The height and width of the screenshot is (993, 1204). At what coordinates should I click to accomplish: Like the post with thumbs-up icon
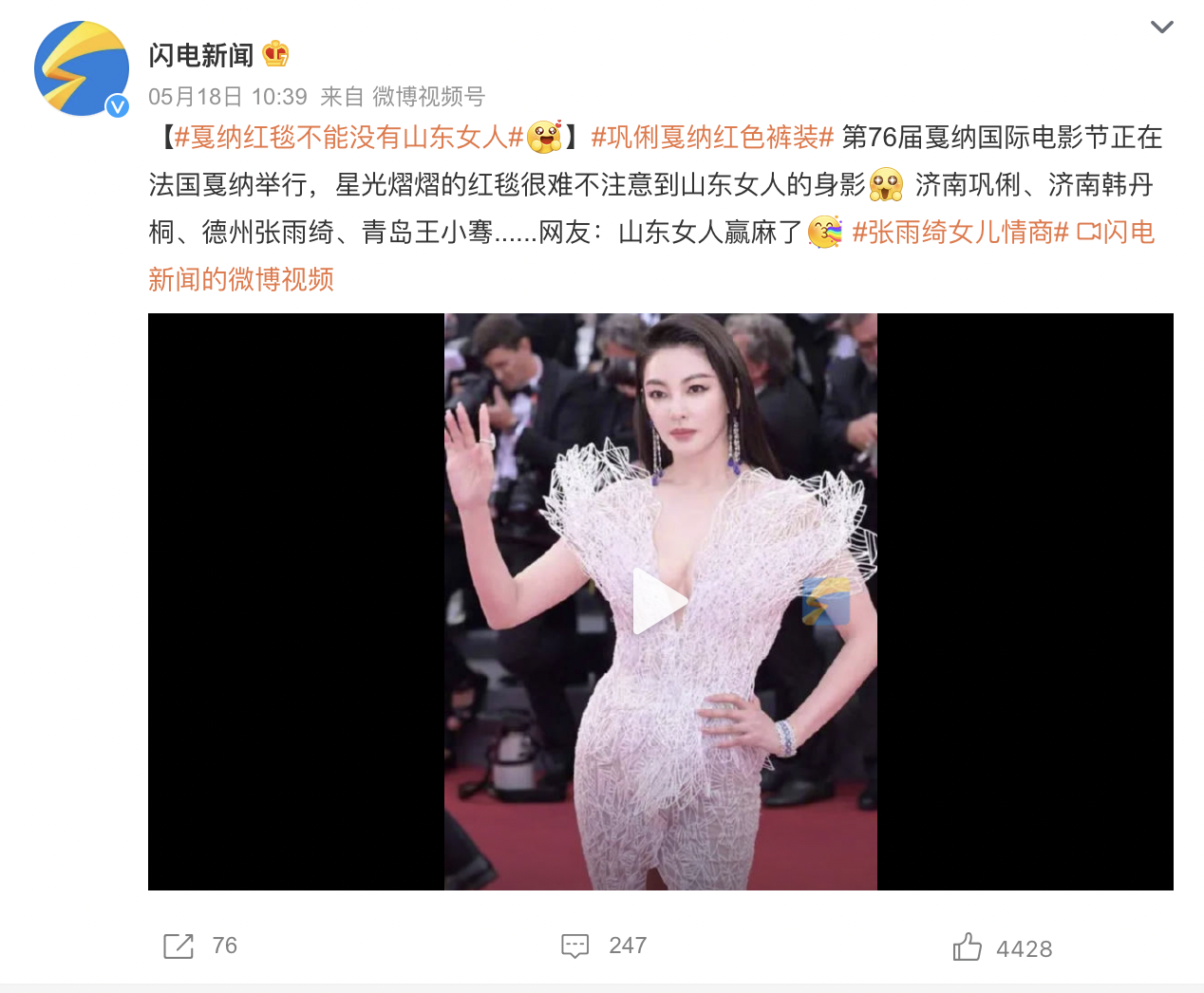point(967,946)
